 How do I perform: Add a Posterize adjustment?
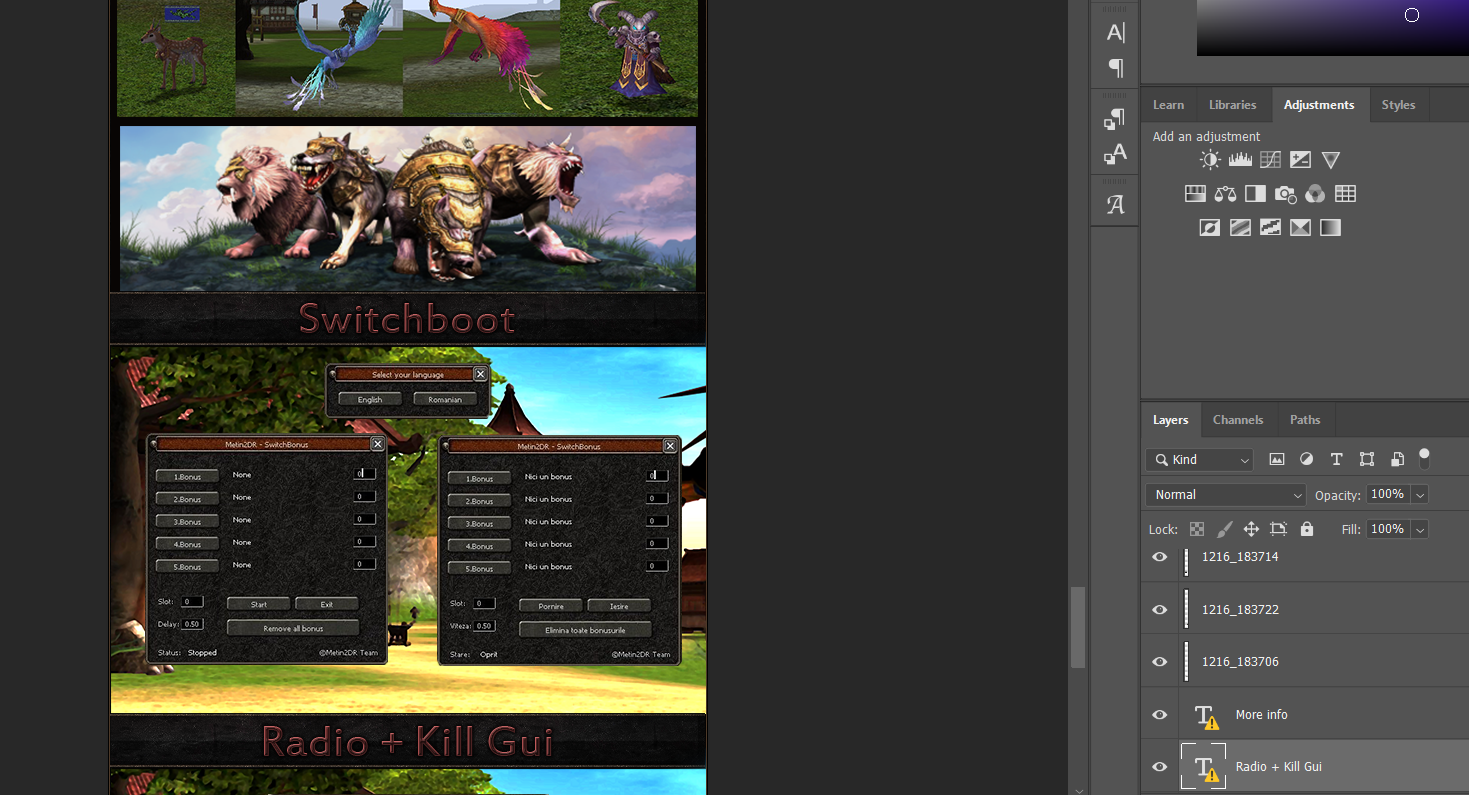pyautogui.click(x=1240, y=228)
